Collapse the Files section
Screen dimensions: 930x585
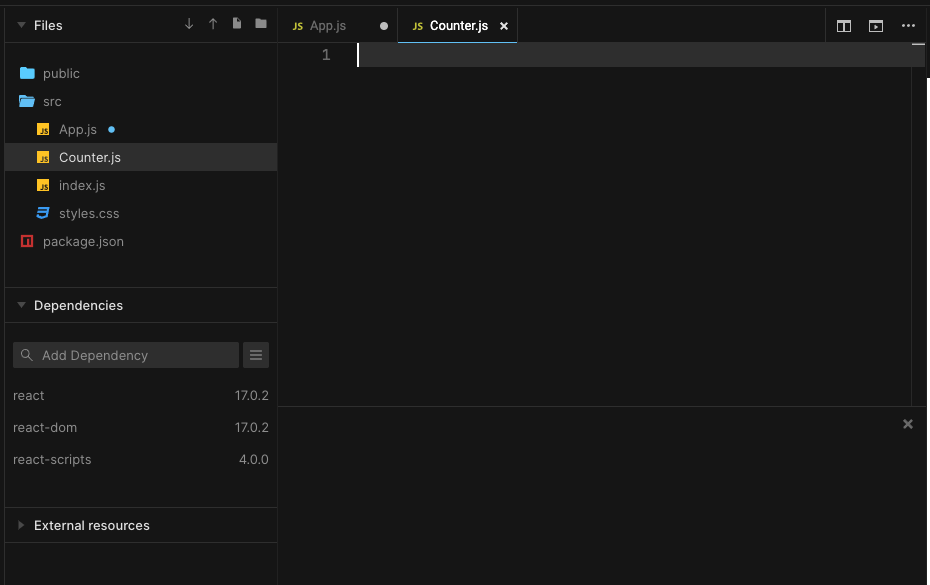(x=20, y=25)
